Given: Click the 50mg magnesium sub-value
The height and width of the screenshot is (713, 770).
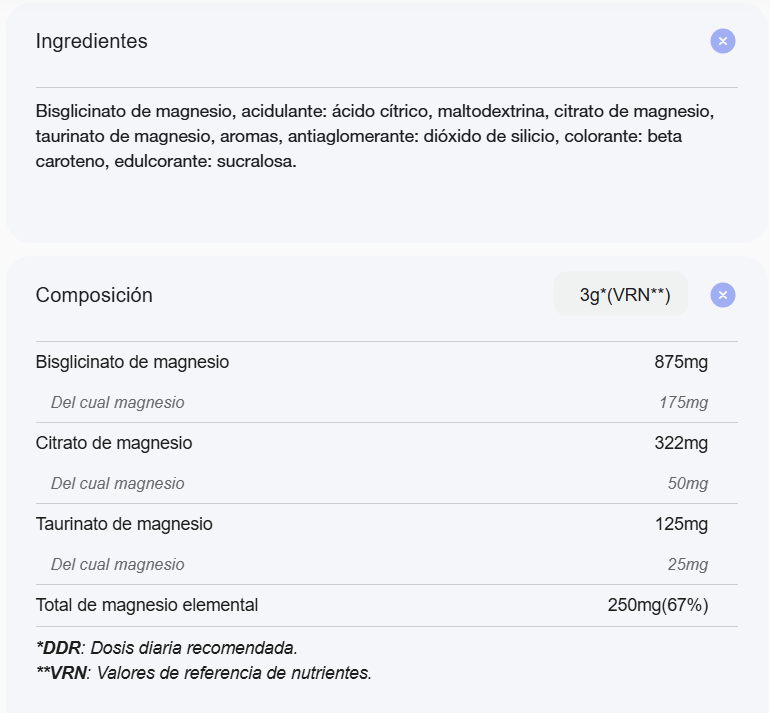Looking at the screenshot, I should click(x=688, y=483).
